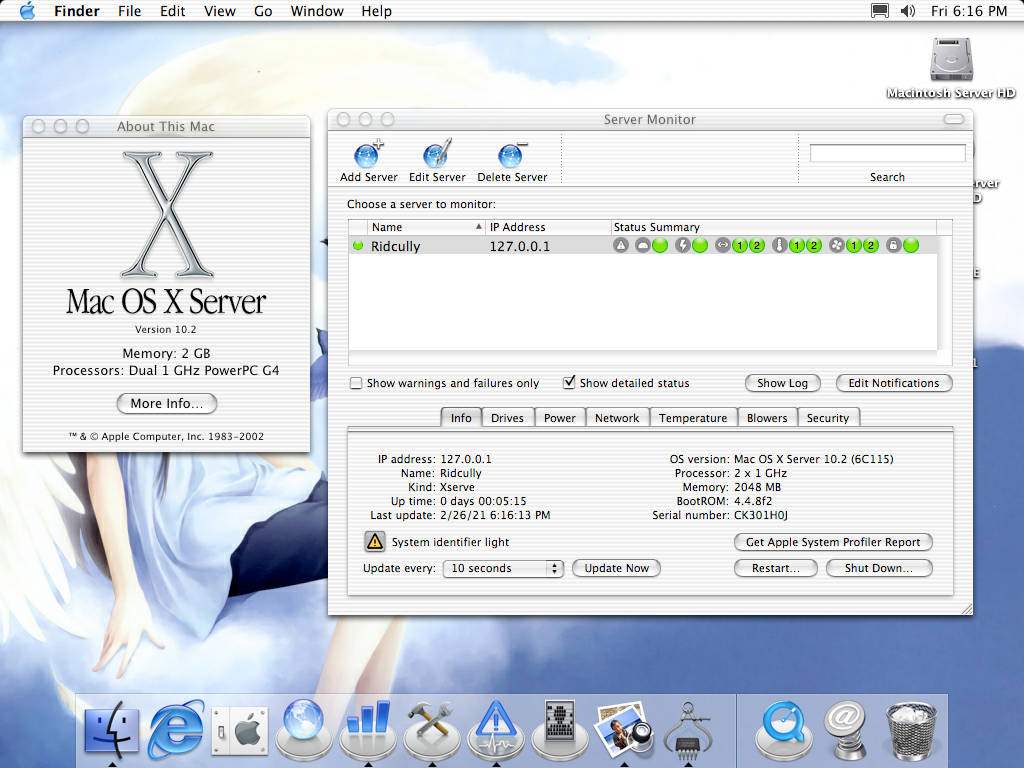Open the Window menu in menu bar
The width and height of the screenshot is (1024, 768).
pyautogui.click(x=316, y=11)
